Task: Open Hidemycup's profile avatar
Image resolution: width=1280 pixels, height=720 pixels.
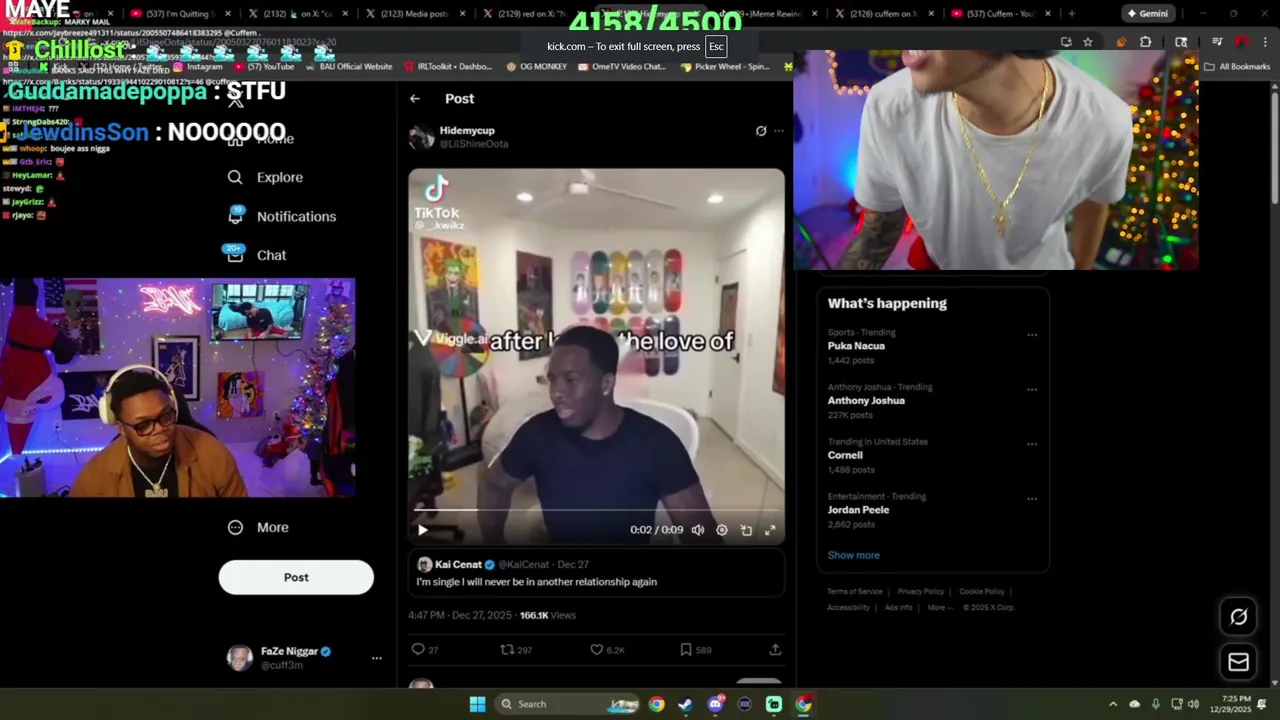Action: click(421, 137)
